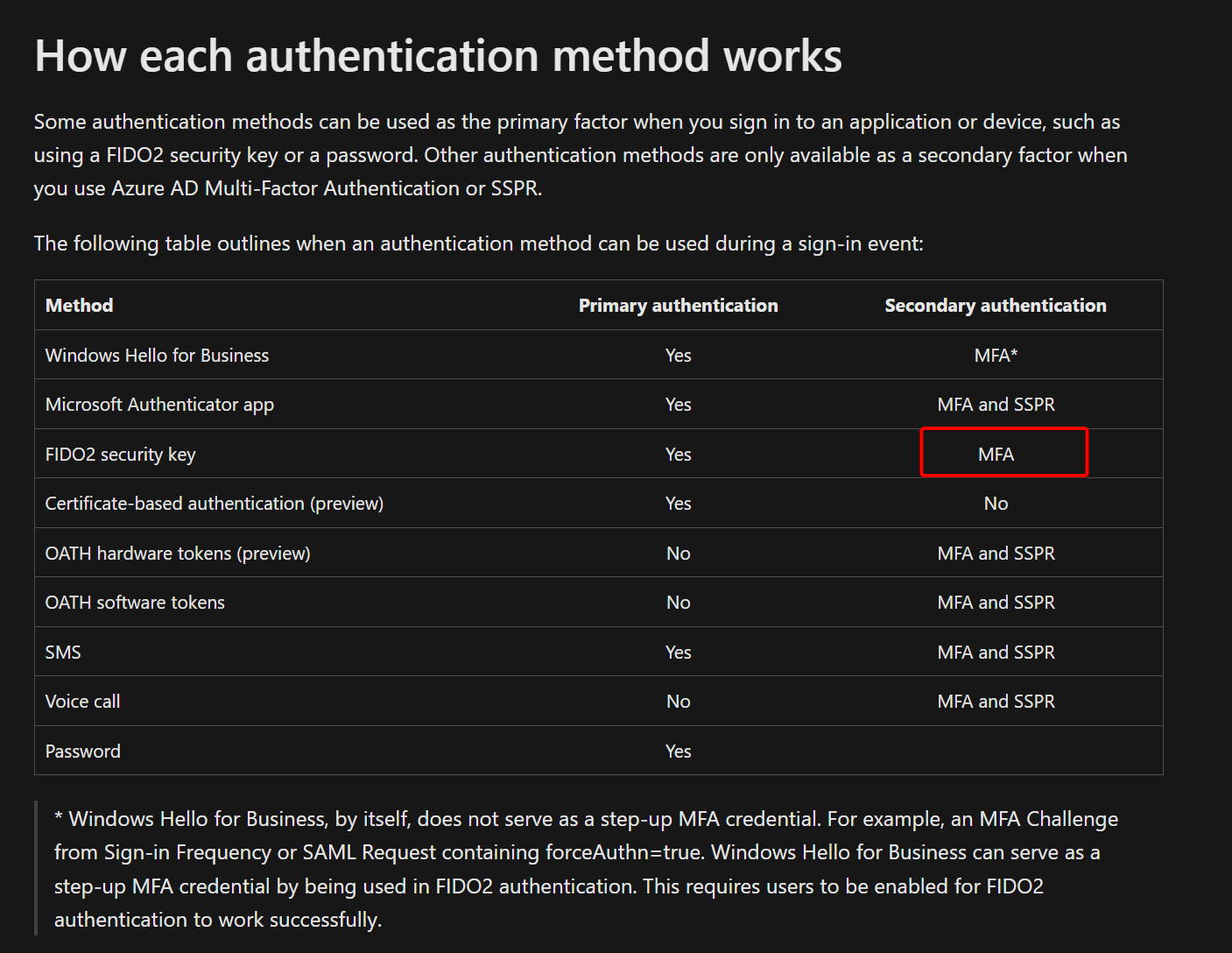Screen dimensions: 1232x953
Task: Click 'Yes' under Primary authentication for Password
Action: coord(678,751)
